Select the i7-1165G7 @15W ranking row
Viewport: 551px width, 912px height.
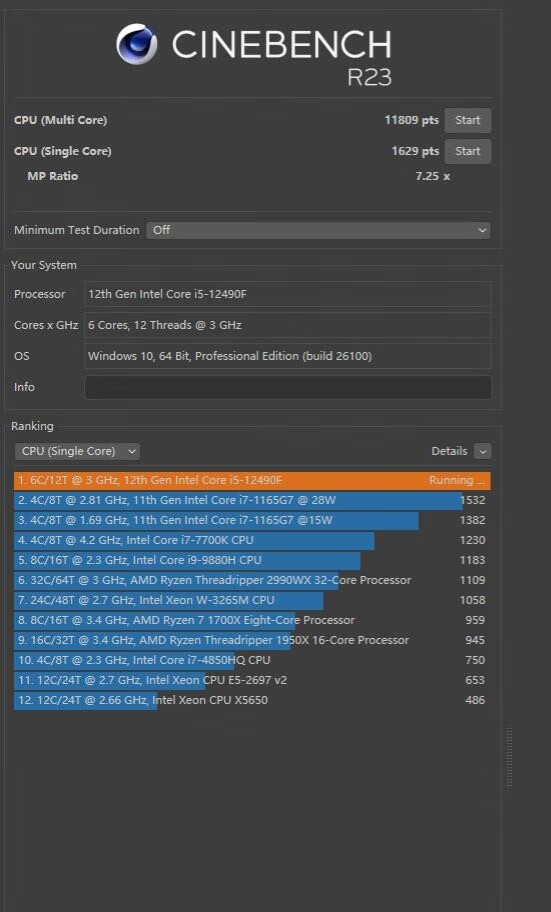point(252,520)
